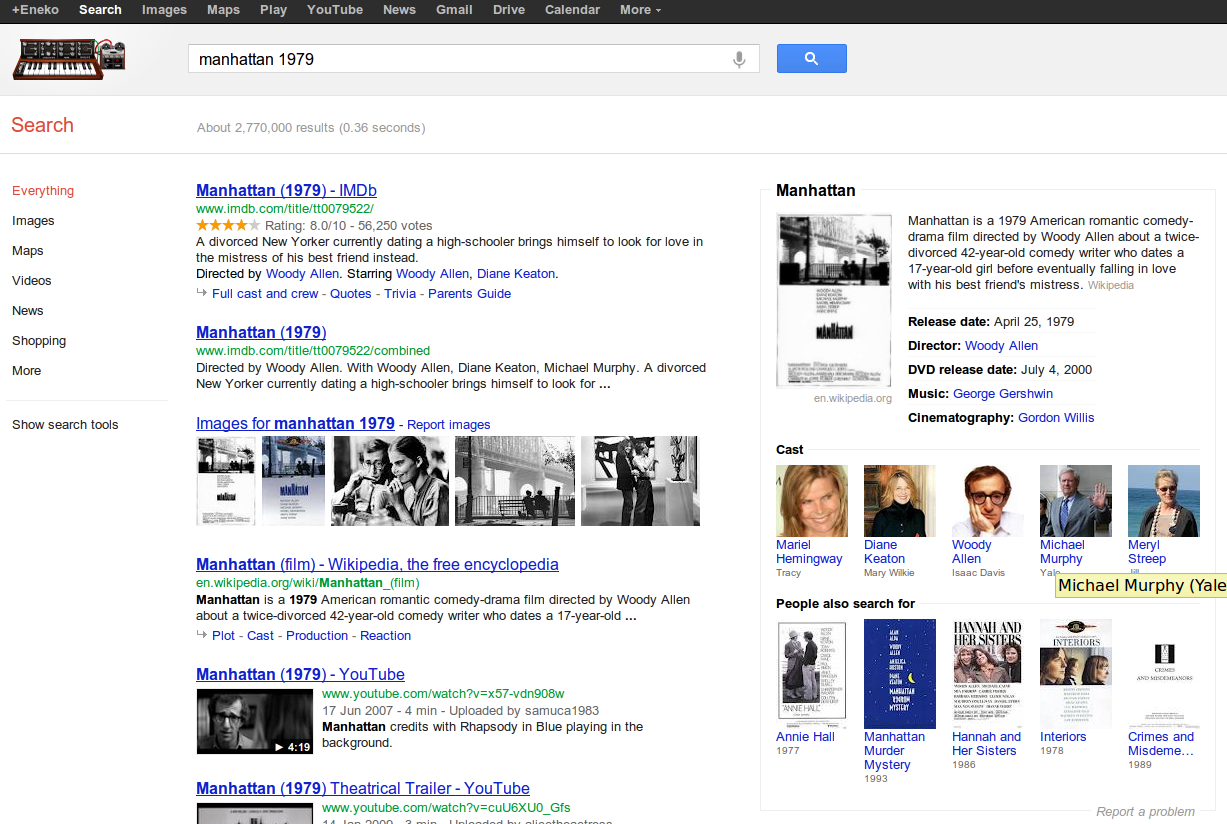Image resolution: width=1227 pixels, height=824 pixels.
Task: Open Maps from the top bar
Action: (x=223, y=10)
